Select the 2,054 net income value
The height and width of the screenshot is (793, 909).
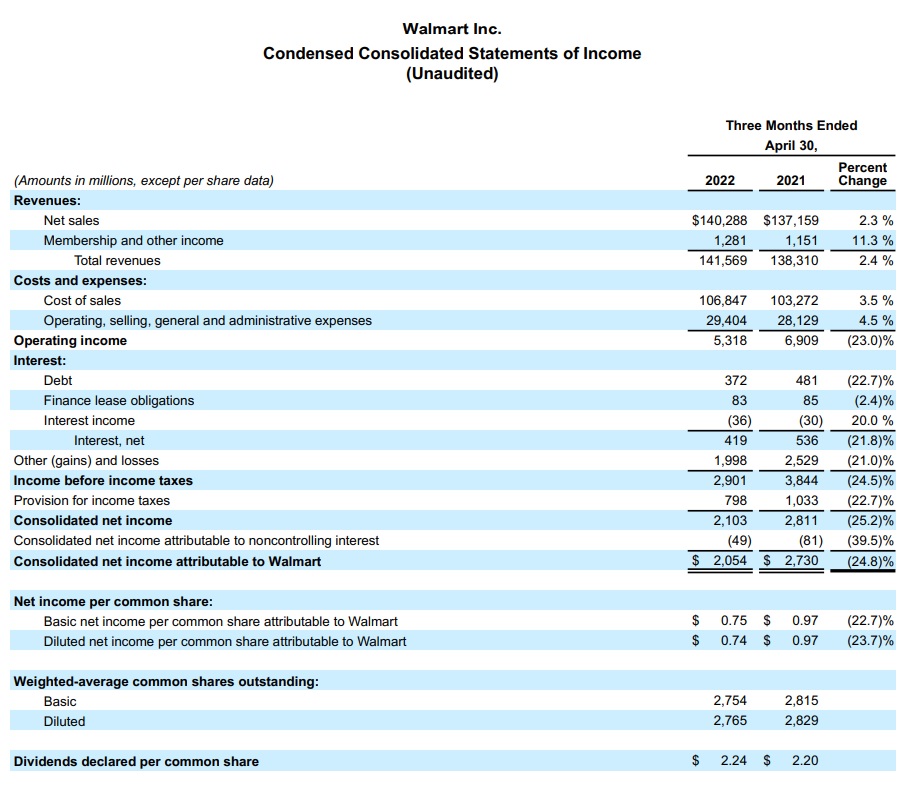(x=730, y=561)
